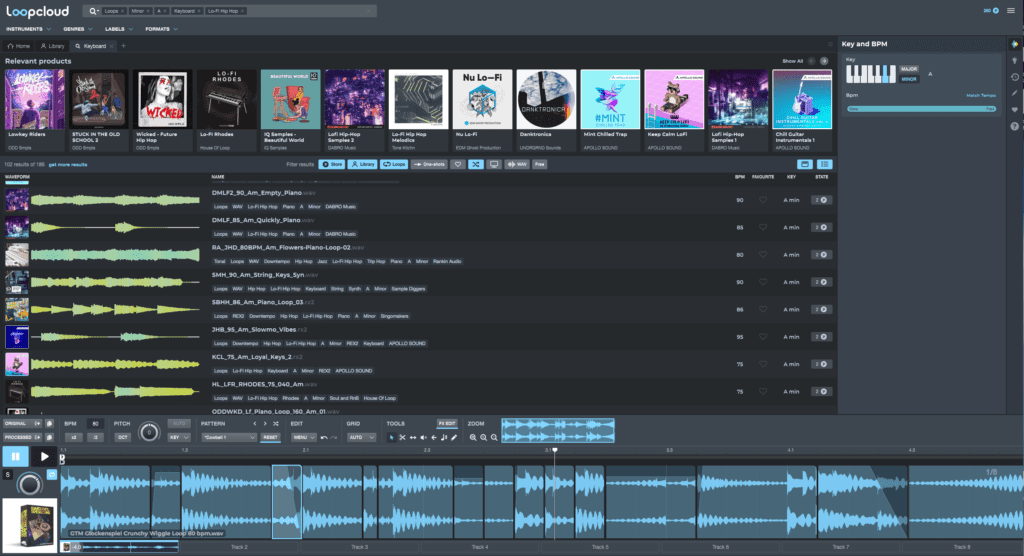Switch to the Keyboard search tab

(x=94, y=46)
